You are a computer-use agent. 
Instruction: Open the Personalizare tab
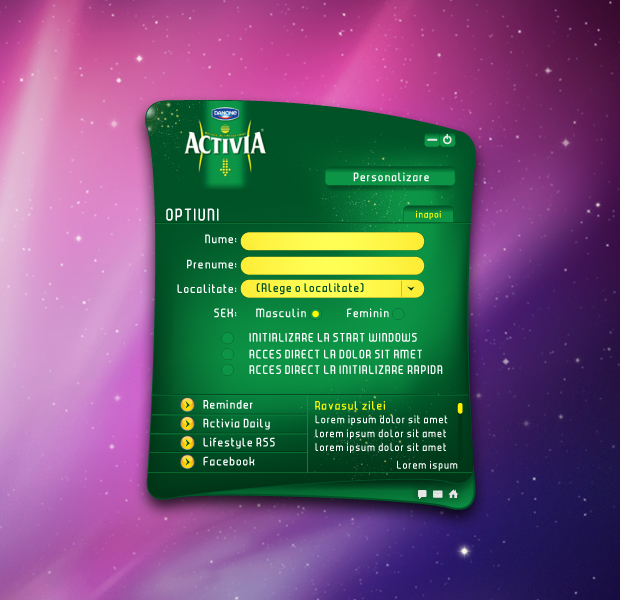[x=390, y=177]
